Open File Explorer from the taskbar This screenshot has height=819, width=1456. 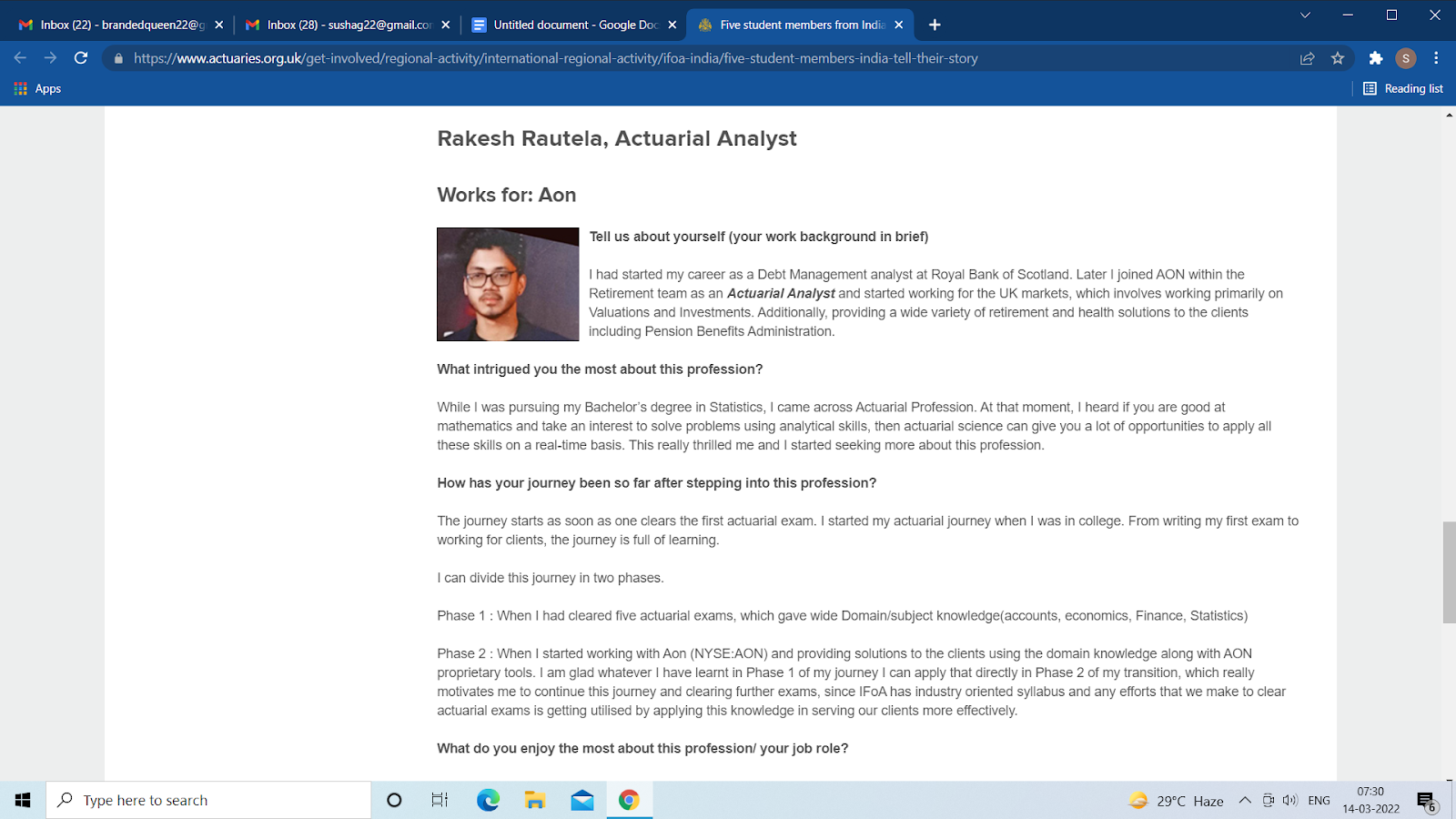tap(535, 800)
